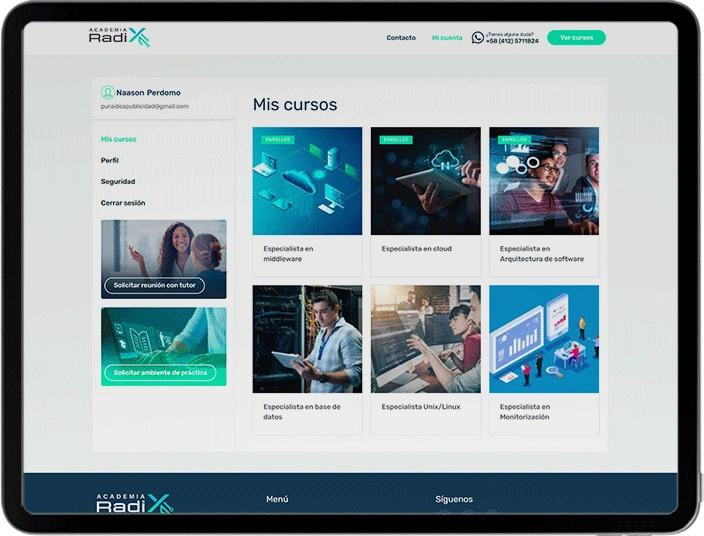Image resolution: width=704 pixels, height=536 pixels.
Task: Click the Academia Radix footer logo
Action: [x=134, y=504]
